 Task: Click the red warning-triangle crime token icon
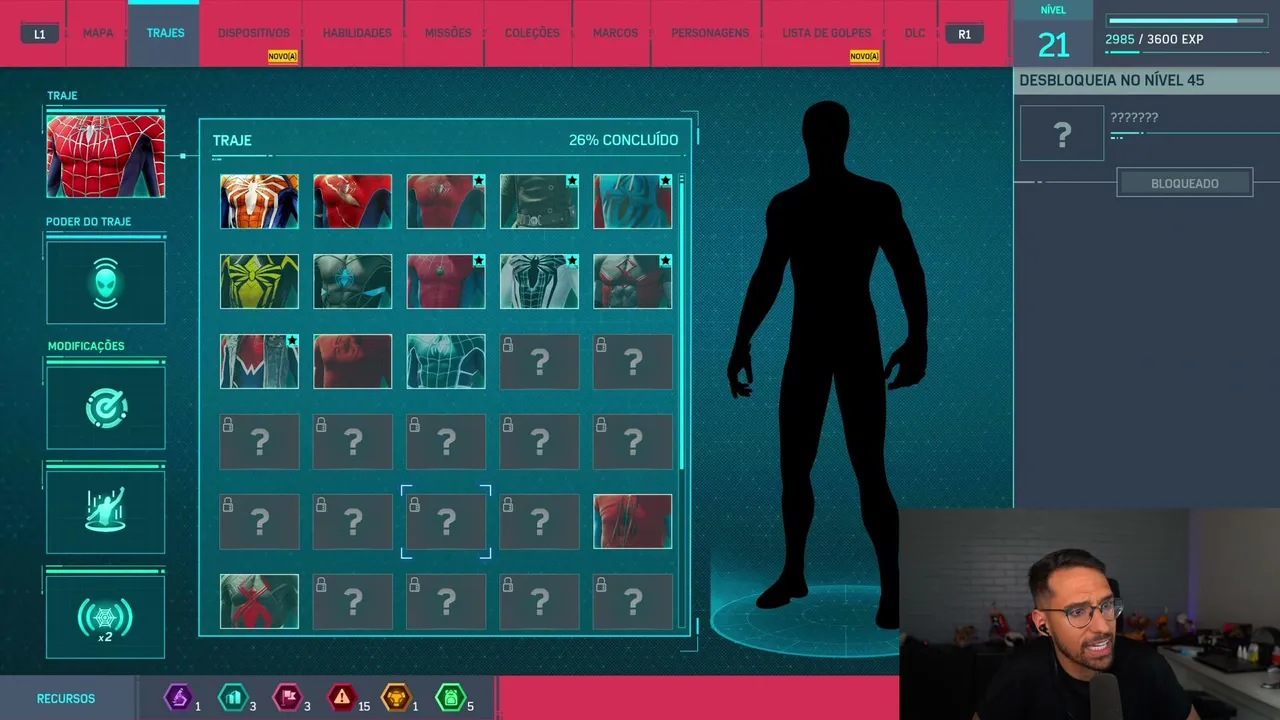pyautogui.click(x=342, y=696)
